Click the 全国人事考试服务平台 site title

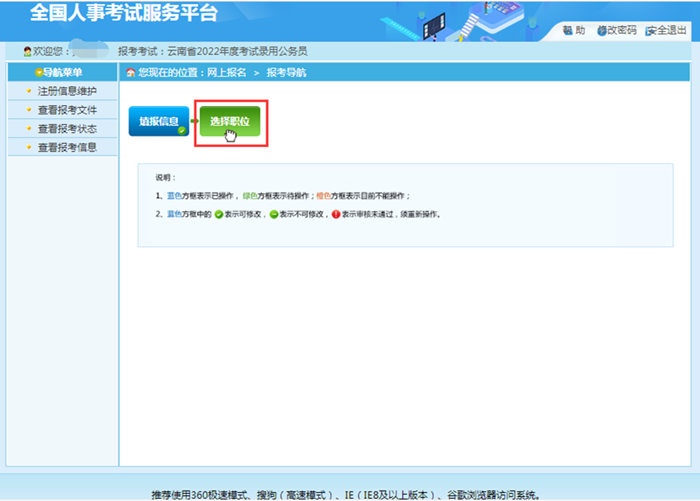click(123, 13)
